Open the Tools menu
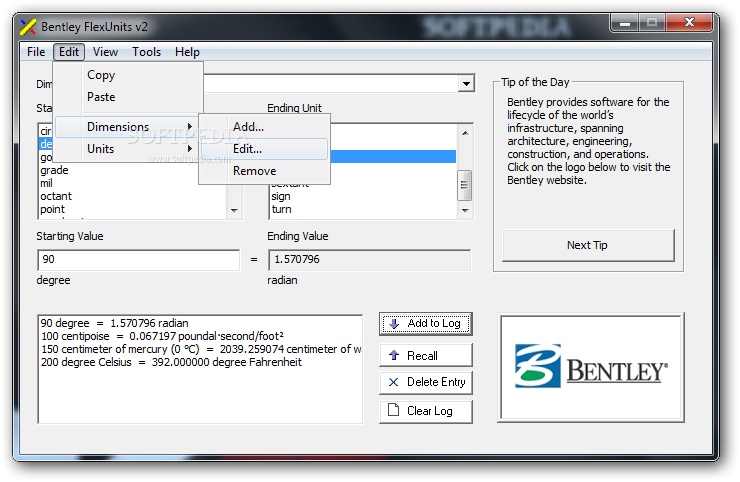This screenshot has width=740, height=482. (x=146, y=52)
